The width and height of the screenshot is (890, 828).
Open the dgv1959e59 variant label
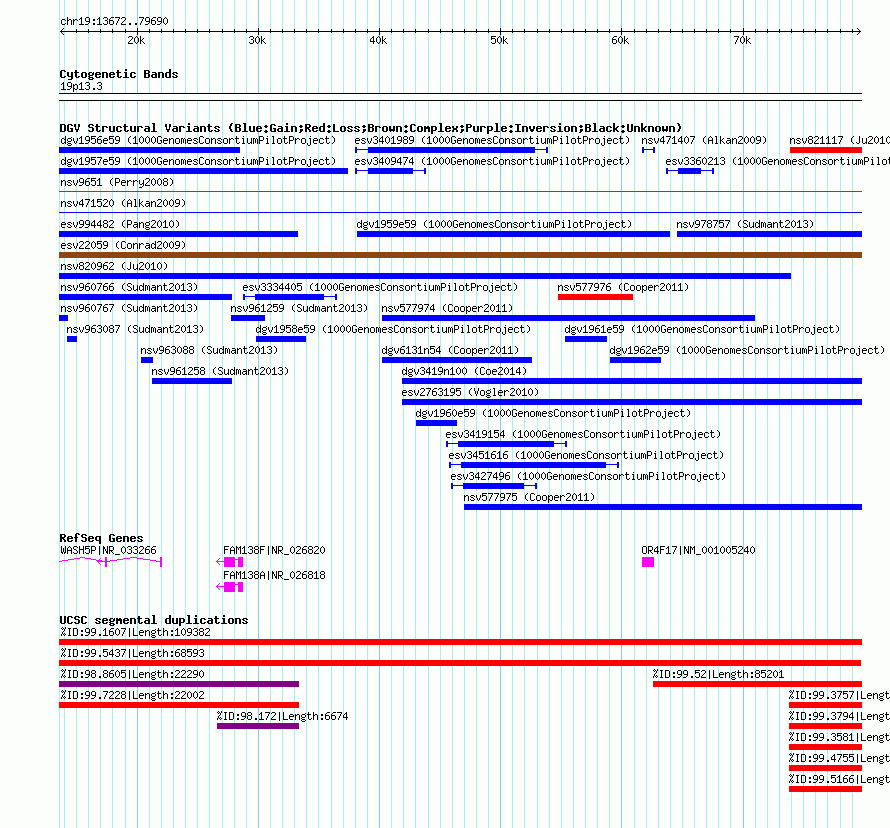pyautogui.click(x=494, y=224)
